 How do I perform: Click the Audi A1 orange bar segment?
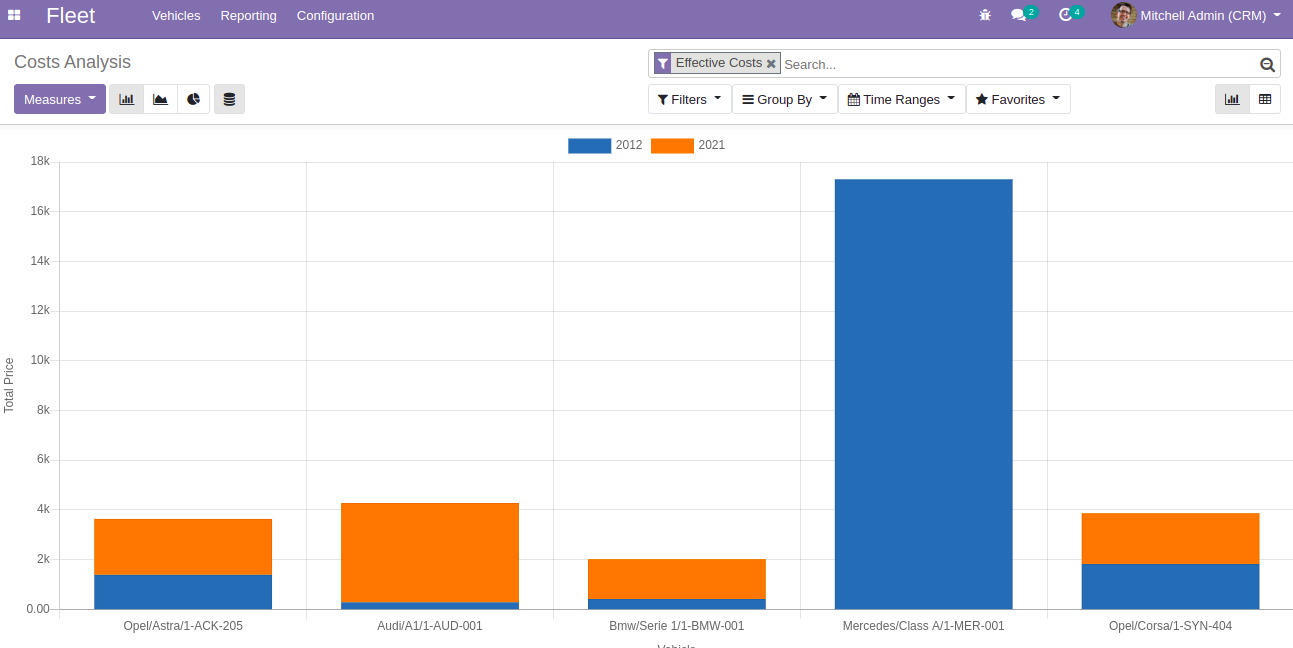click(x=430, y=553)
